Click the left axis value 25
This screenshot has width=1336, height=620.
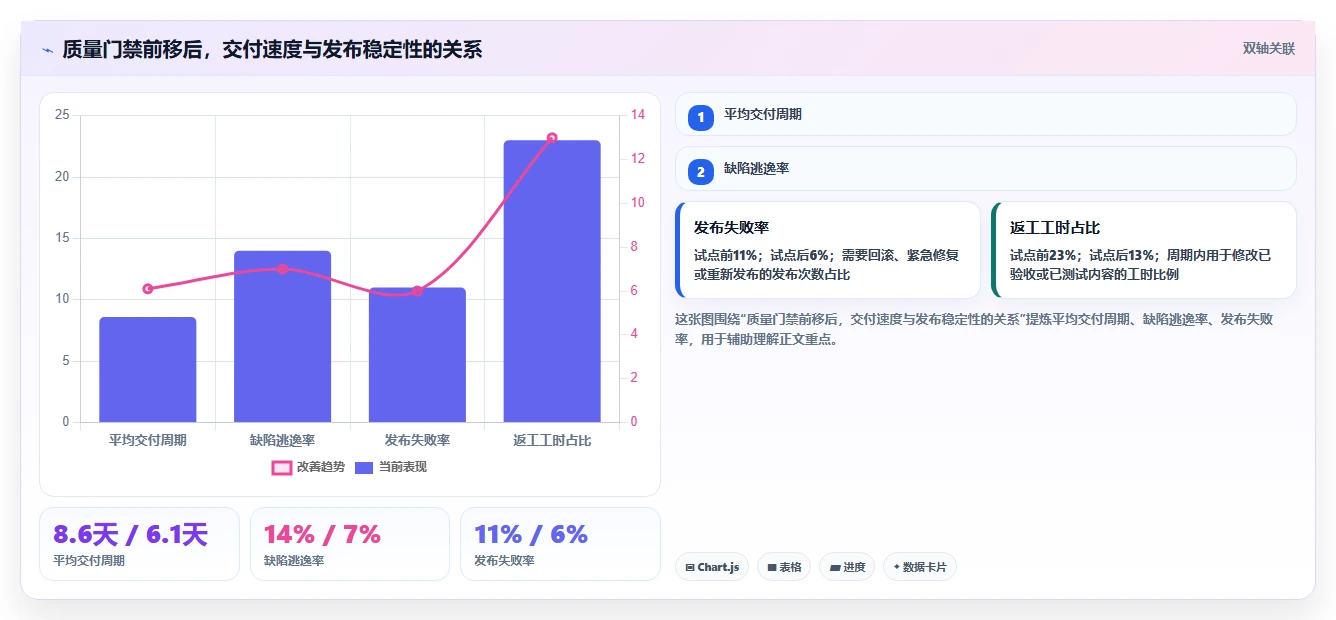[x=62, y=115]
